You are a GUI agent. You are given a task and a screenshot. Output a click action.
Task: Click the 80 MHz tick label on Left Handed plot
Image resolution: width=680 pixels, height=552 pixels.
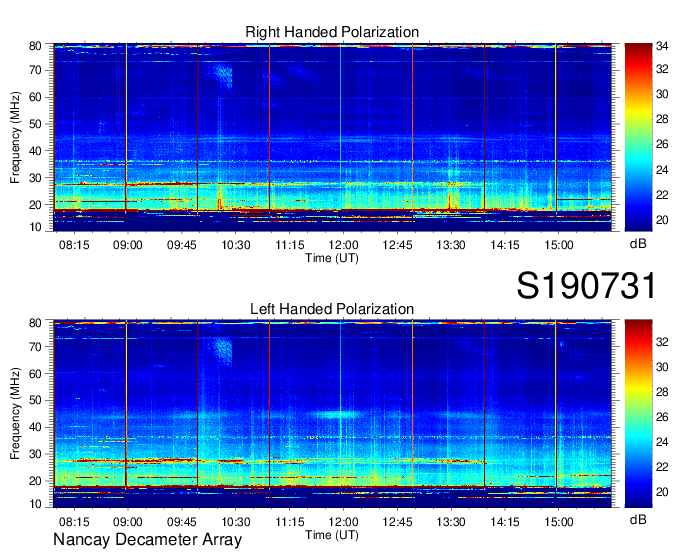(x=35, y=323)
